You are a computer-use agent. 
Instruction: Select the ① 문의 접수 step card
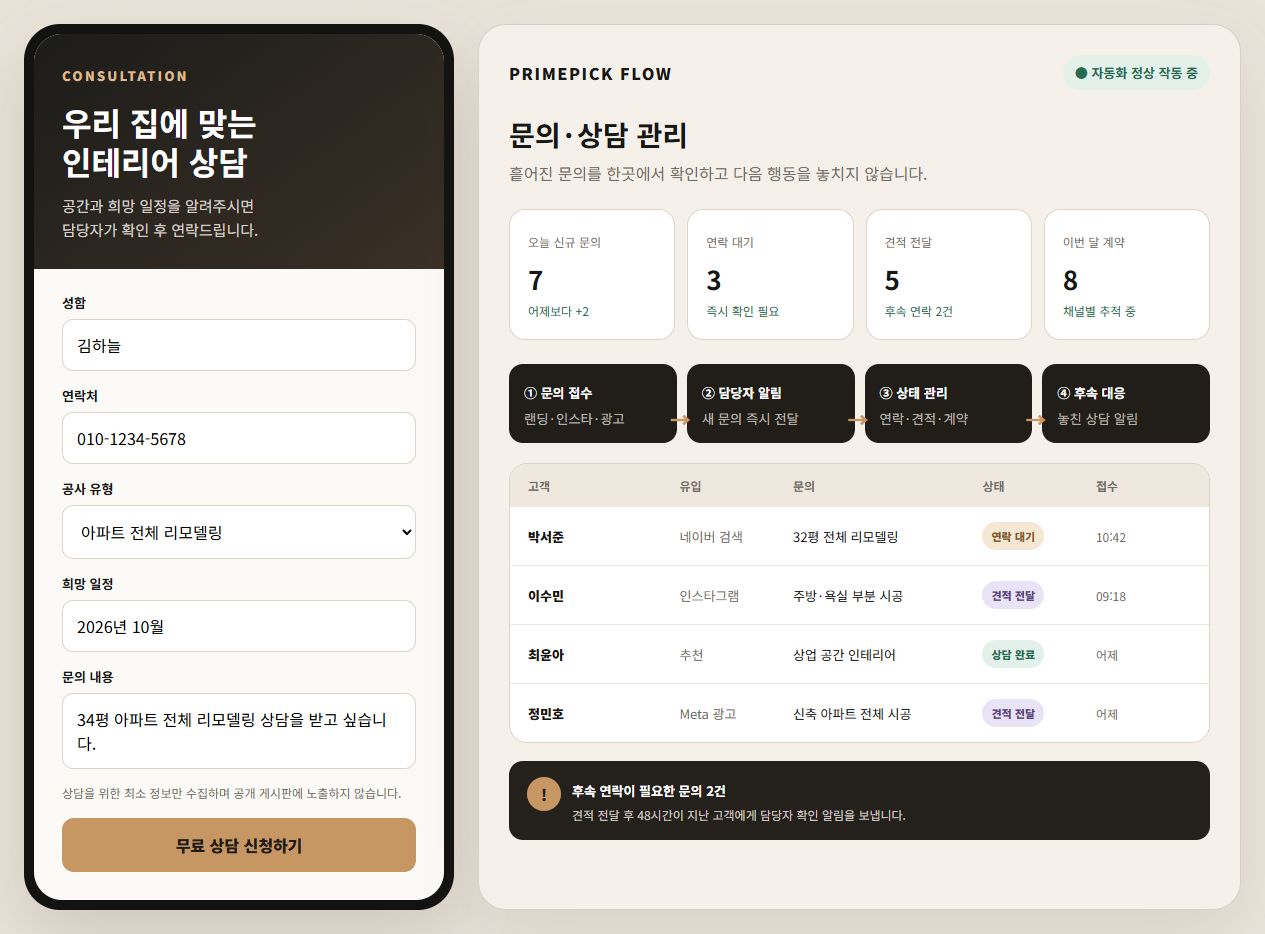(593, 403)
